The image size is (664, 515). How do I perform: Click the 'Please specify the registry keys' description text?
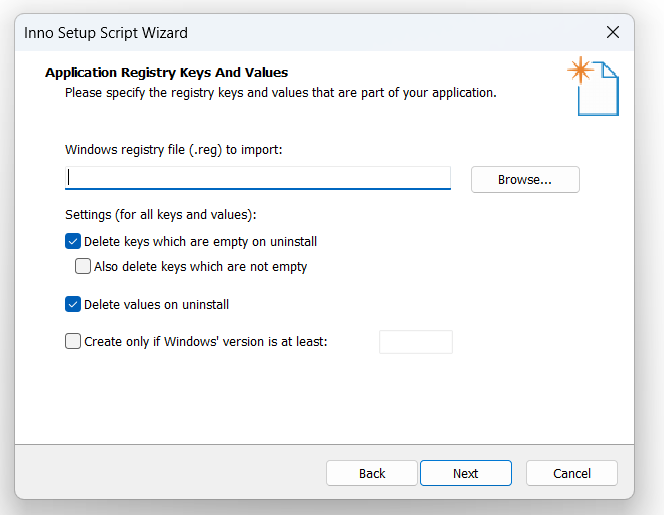tap(280, 93)
